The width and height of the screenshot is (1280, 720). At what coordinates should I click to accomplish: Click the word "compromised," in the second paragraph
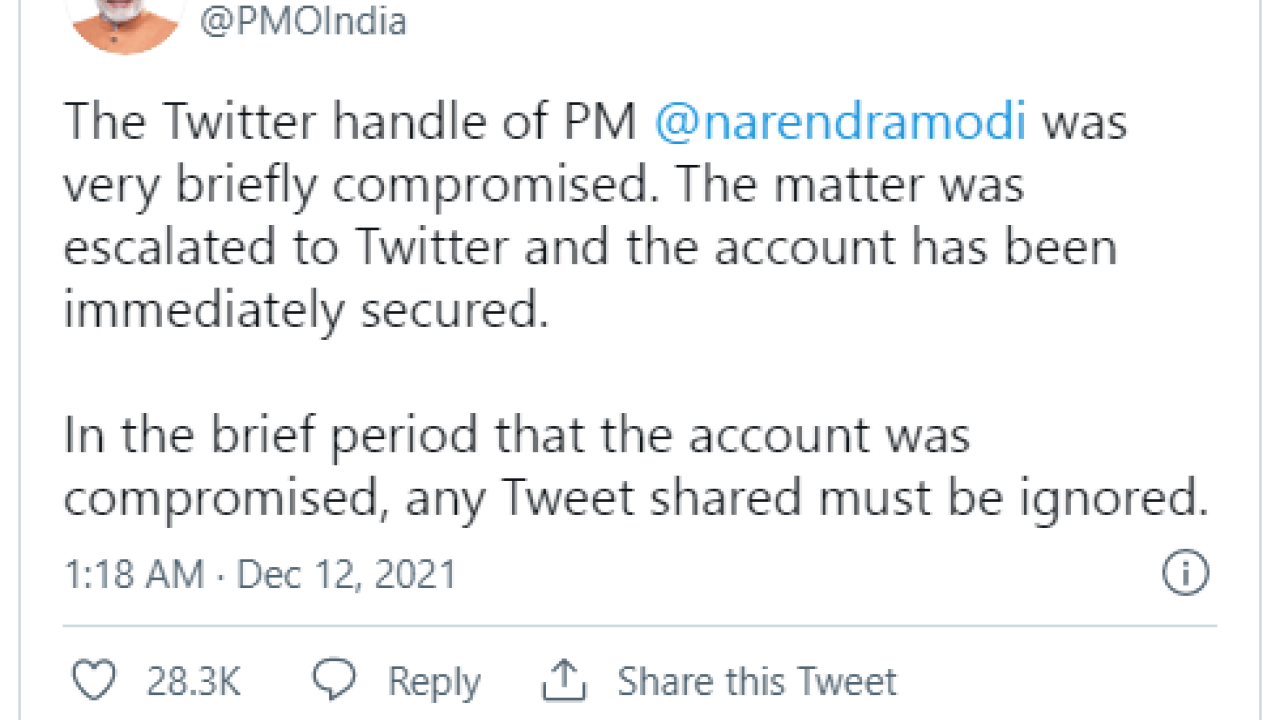[x=224, y=499]
